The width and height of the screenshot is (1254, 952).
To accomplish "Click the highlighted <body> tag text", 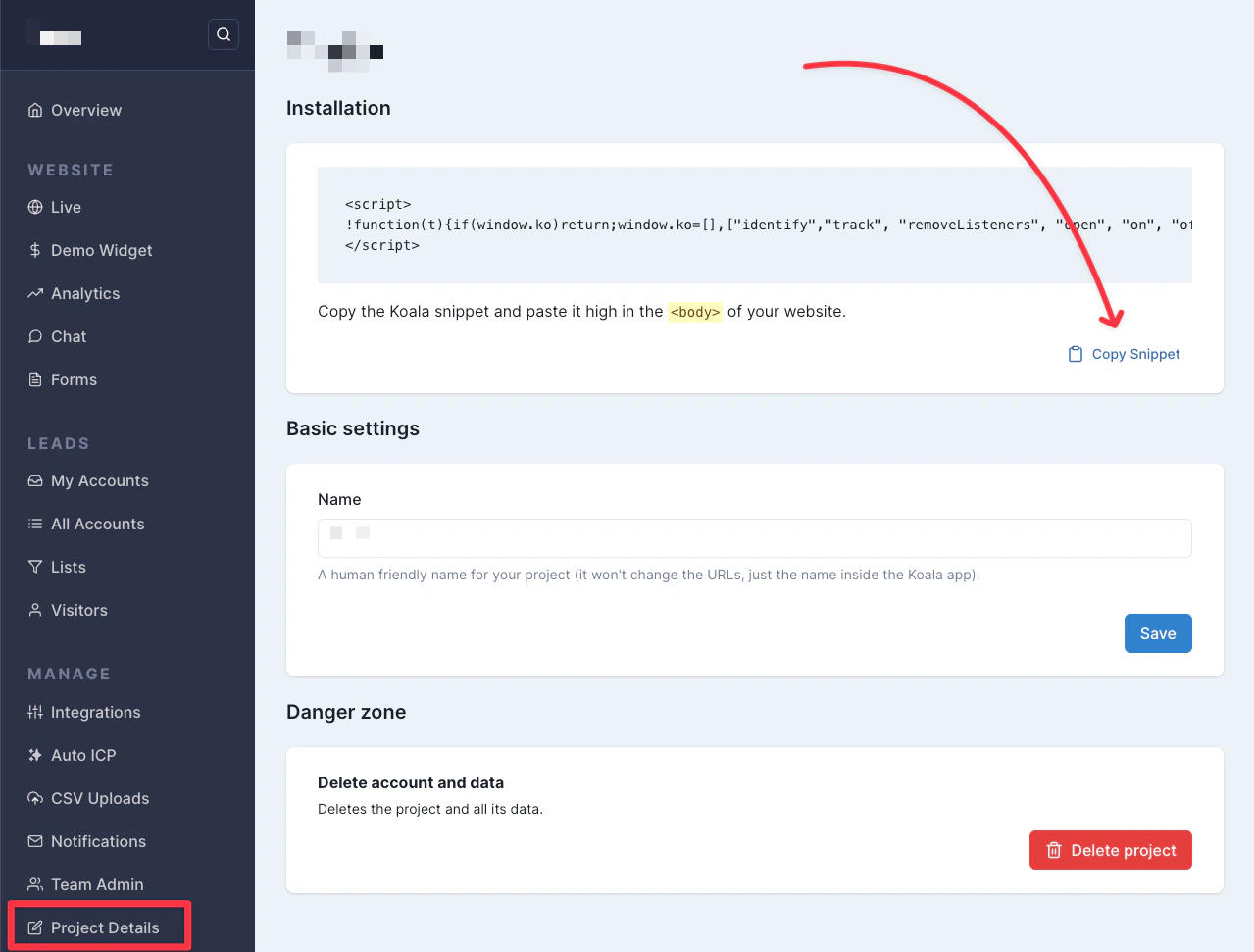I will pyautogui.click(x=695, y=312).
